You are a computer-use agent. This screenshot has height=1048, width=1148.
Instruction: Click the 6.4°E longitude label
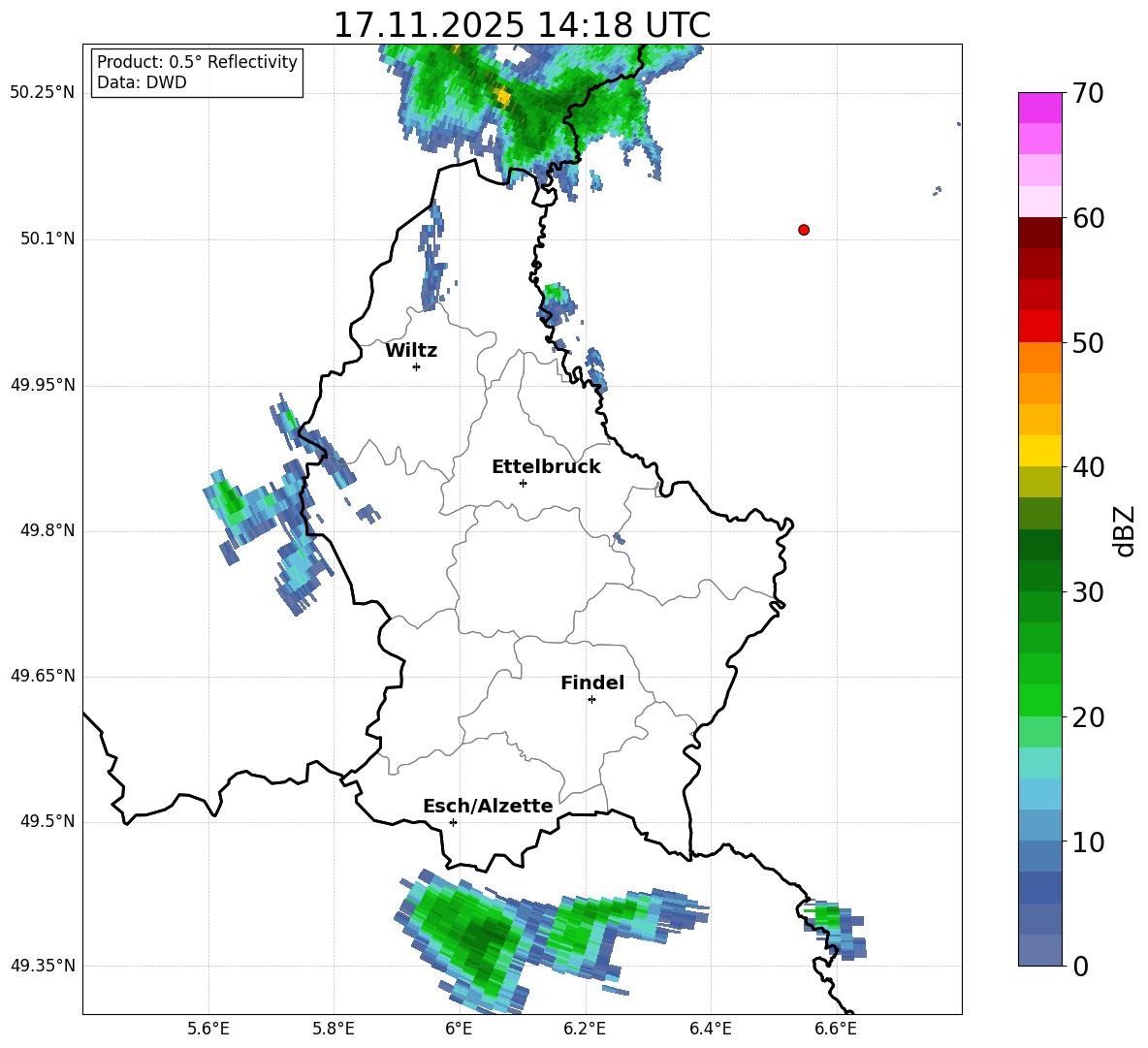[711, 1029]
